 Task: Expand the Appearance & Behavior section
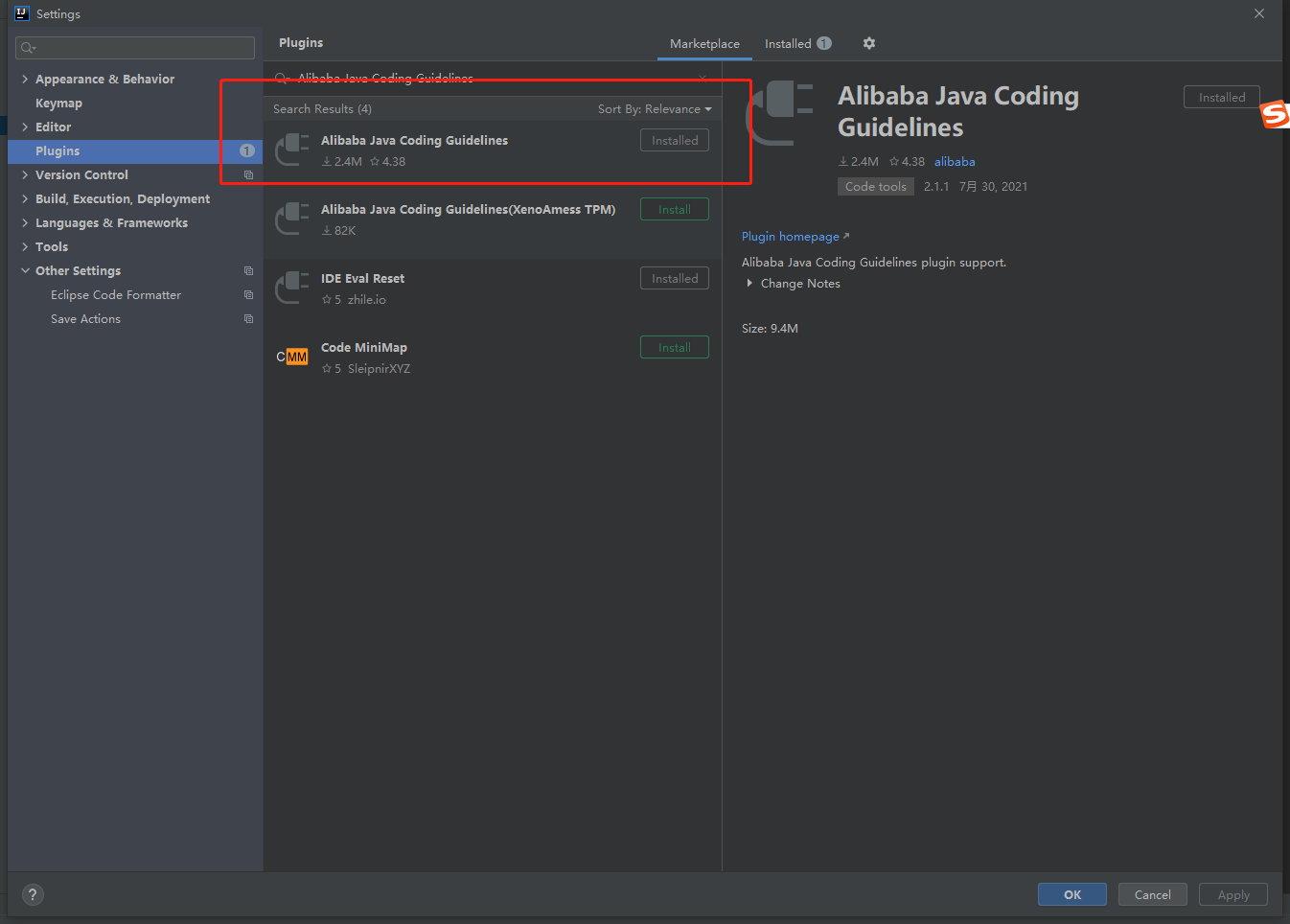tap(25, 79)
